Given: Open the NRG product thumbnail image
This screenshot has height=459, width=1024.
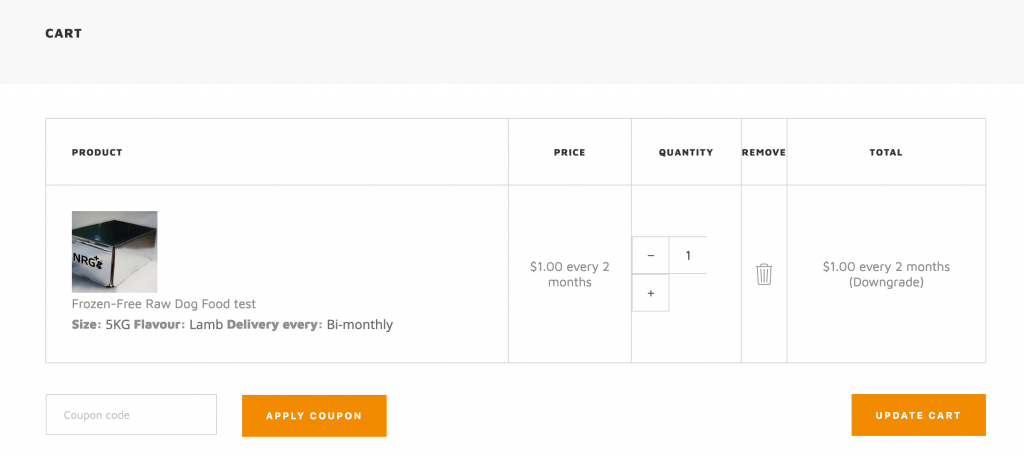Looking at the screenshot, I should [x=114, y=252].
